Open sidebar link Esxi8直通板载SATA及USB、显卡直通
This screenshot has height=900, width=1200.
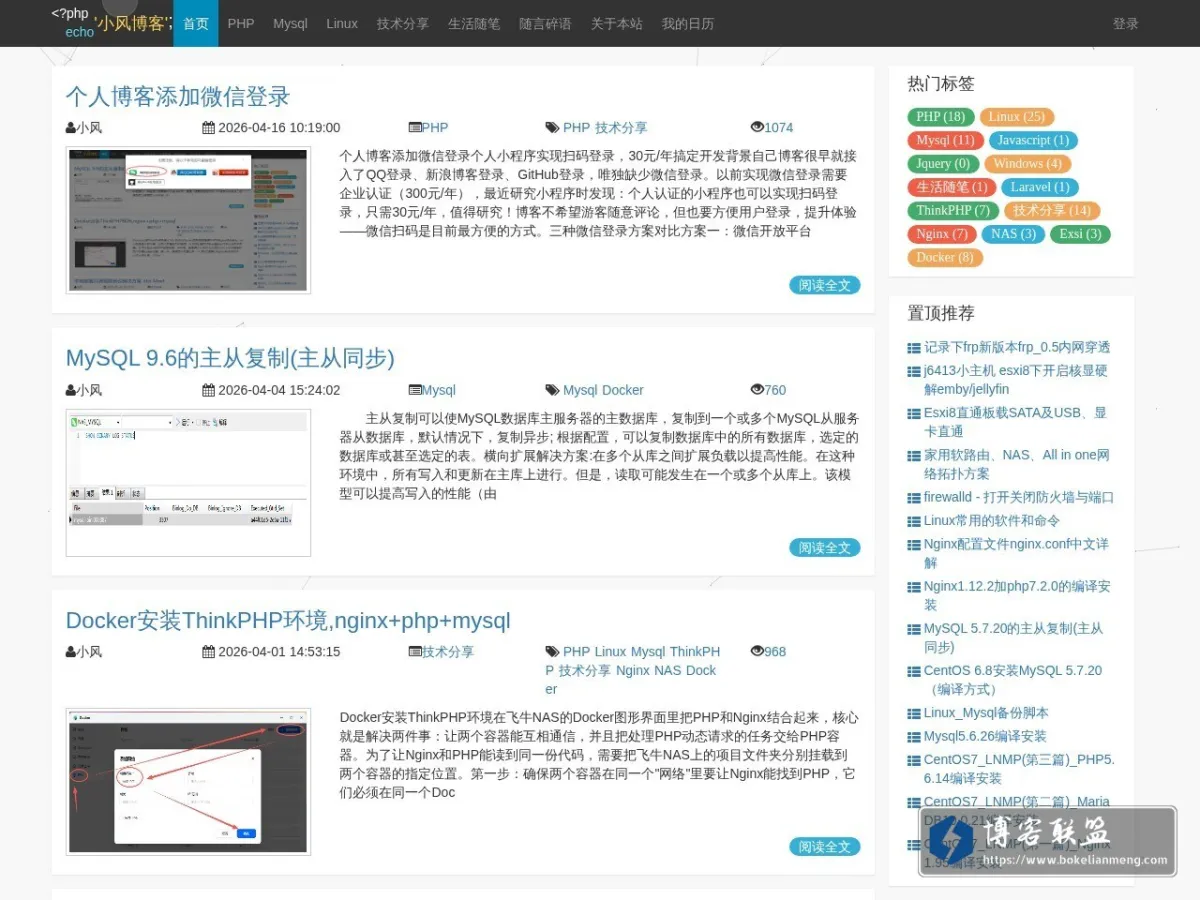pyautogui.click(x=1015, y=422)
